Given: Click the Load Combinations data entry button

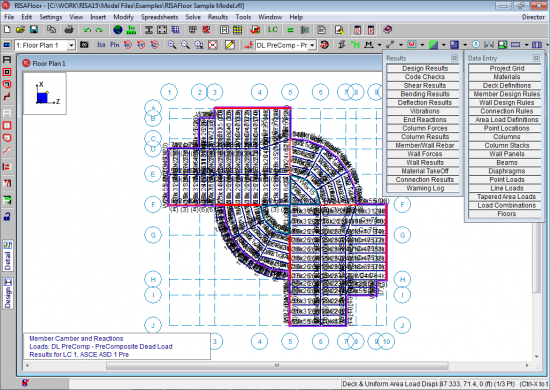Looking at the screenshot, I should (x=507, y=205).
